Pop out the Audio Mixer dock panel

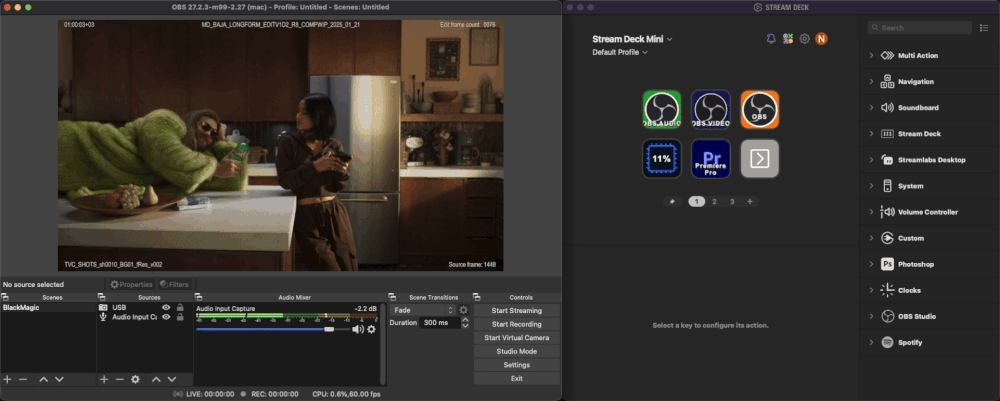[x=198, y=297]
